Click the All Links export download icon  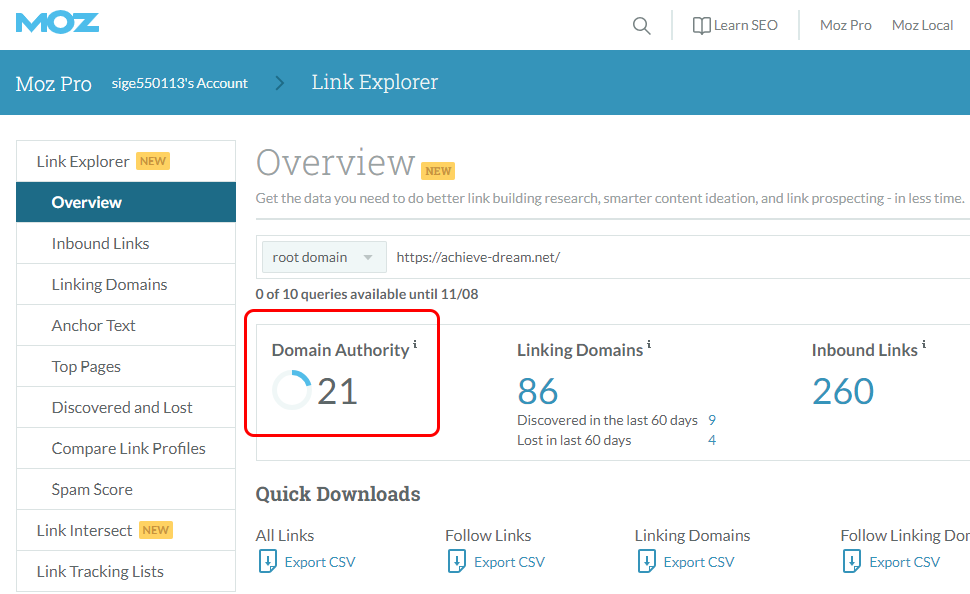268,561
